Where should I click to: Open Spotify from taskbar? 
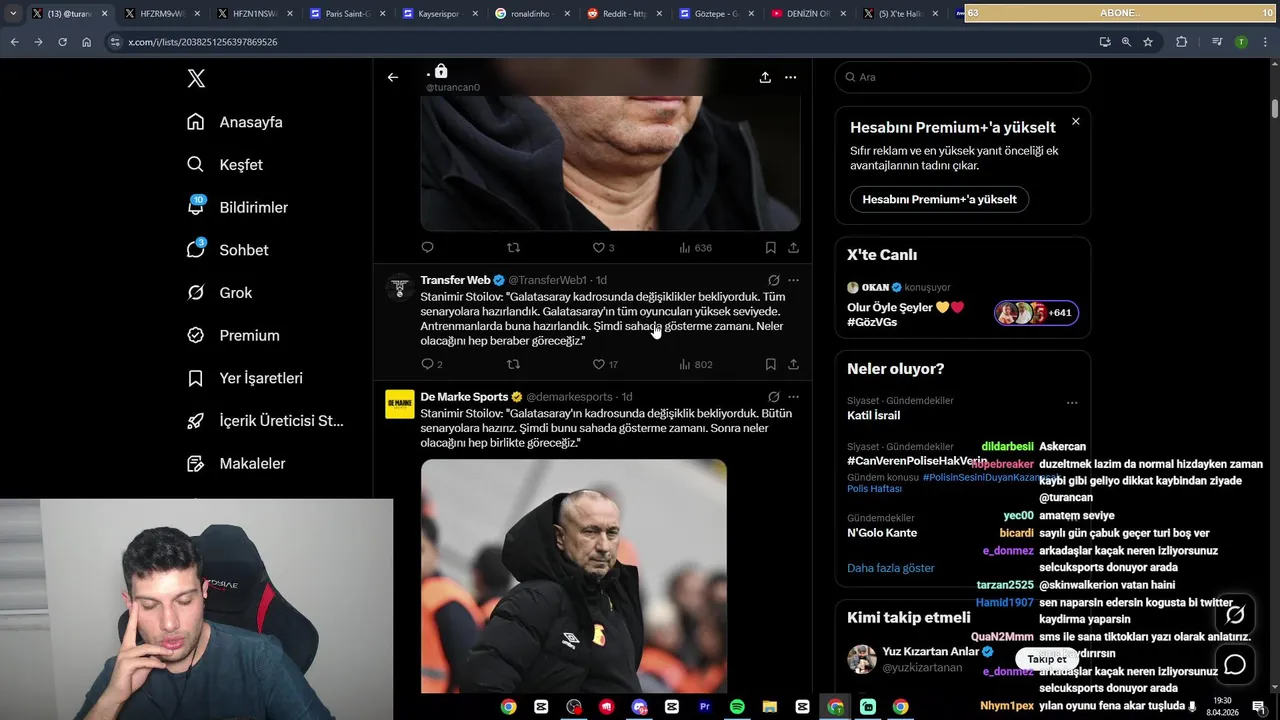pyautogui.click(x=737, y=707)
